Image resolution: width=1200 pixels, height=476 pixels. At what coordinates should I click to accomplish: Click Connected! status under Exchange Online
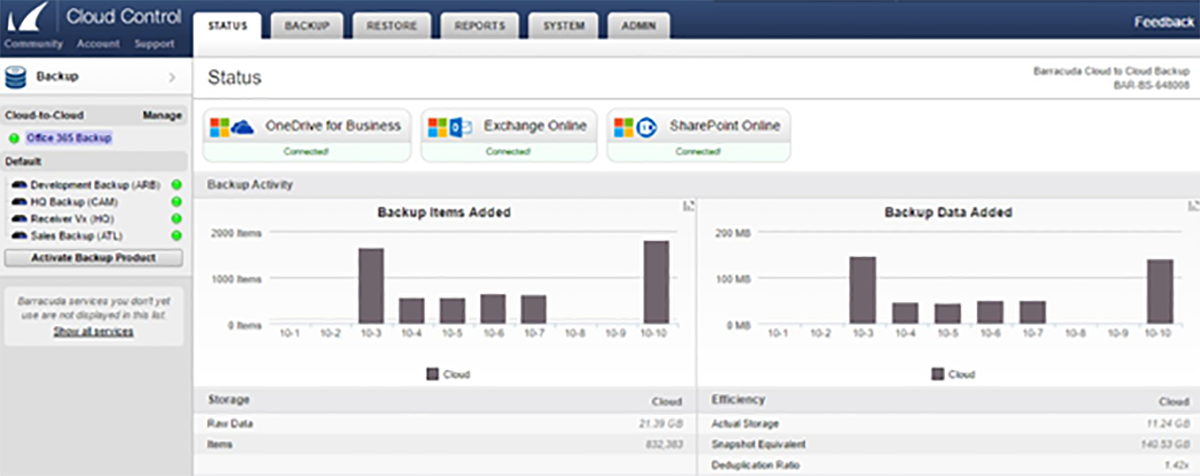point(508,152)
